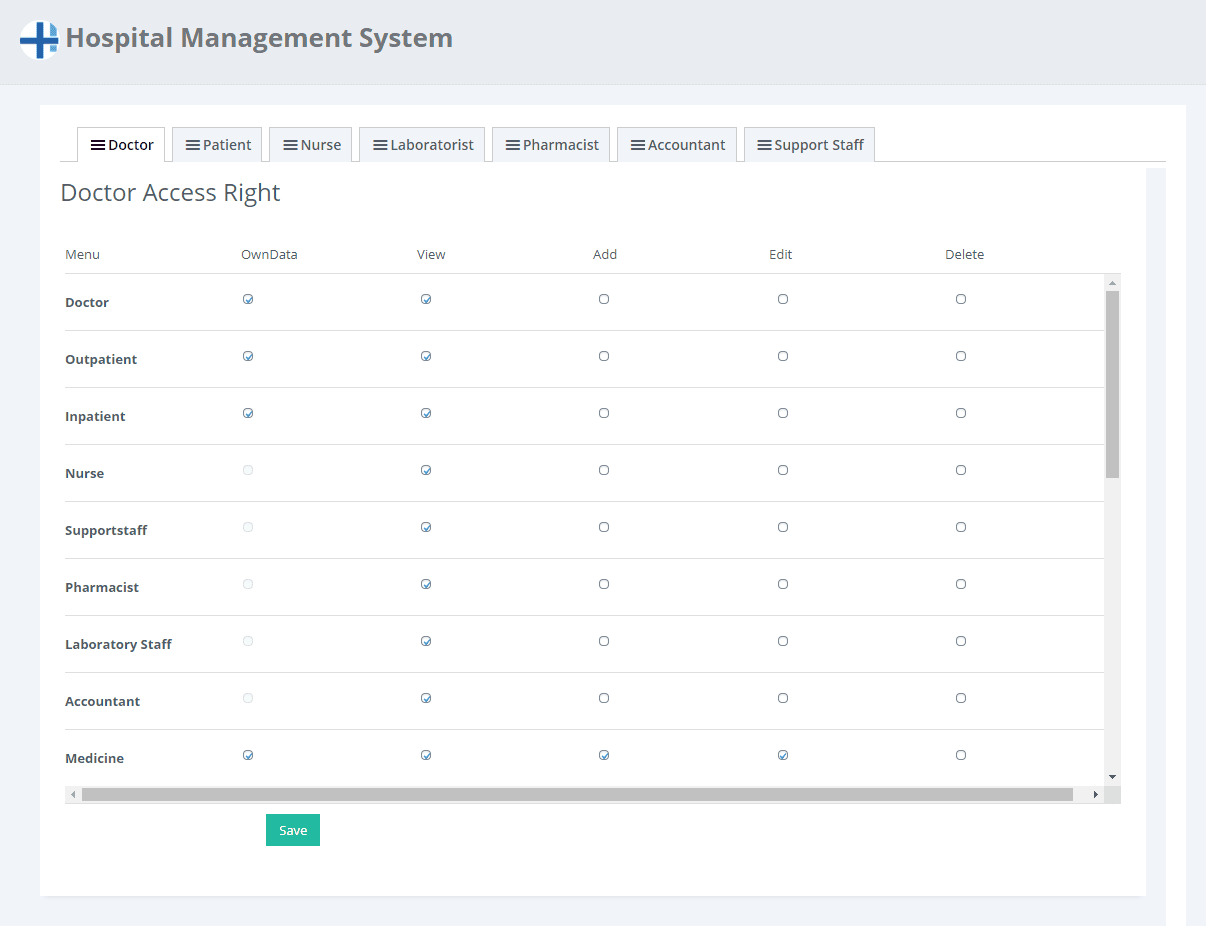Uncheck View permission for Nurse row
Image resolution: width=1206 pixels, height=926 pixels.
click(426, 470)
